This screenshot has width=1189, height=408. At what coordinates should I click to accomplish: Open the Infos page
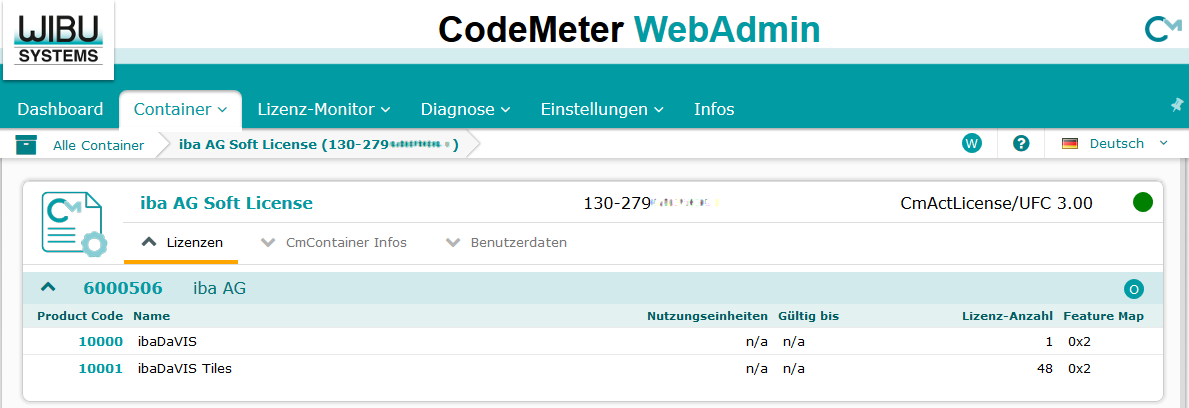714,109
